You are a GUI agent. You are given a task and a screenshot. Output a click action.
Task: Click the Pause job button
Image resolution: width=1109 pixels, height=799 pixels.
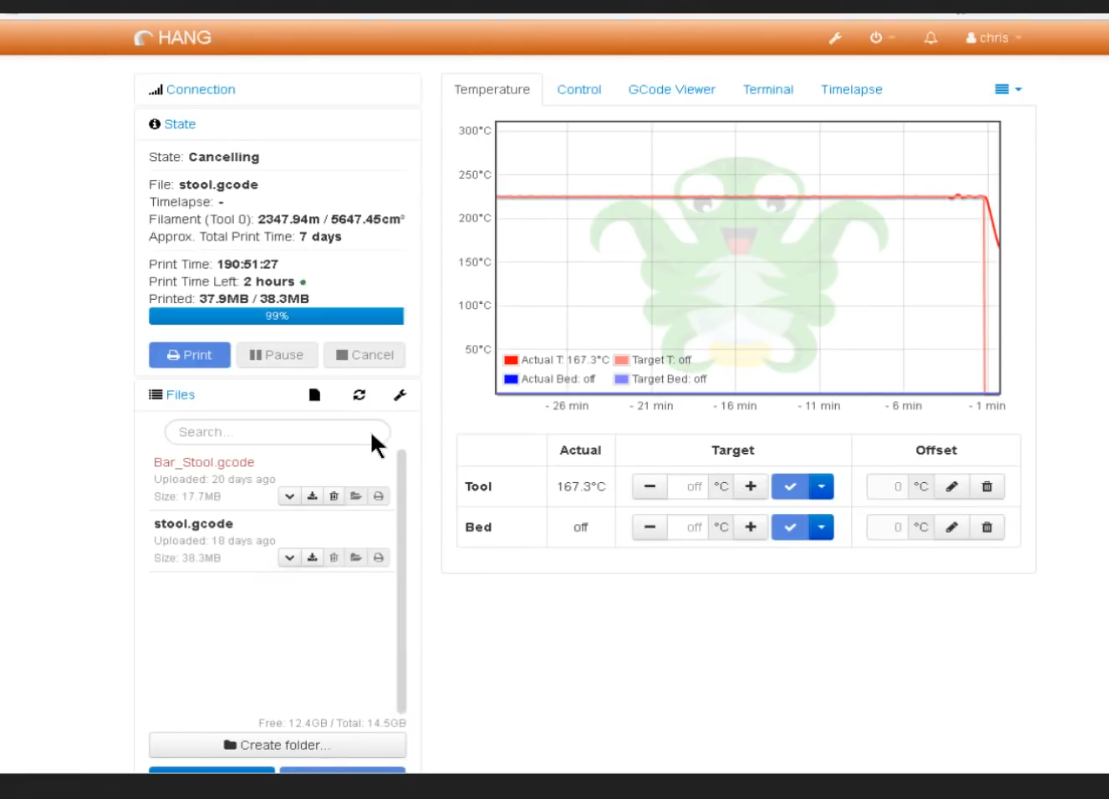click(277, 355)
